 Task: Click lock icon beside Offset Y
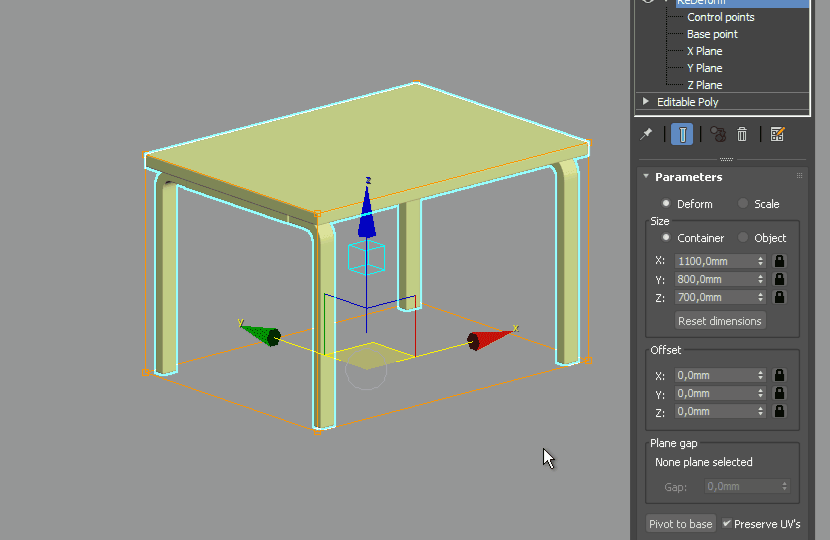(780, 393)
